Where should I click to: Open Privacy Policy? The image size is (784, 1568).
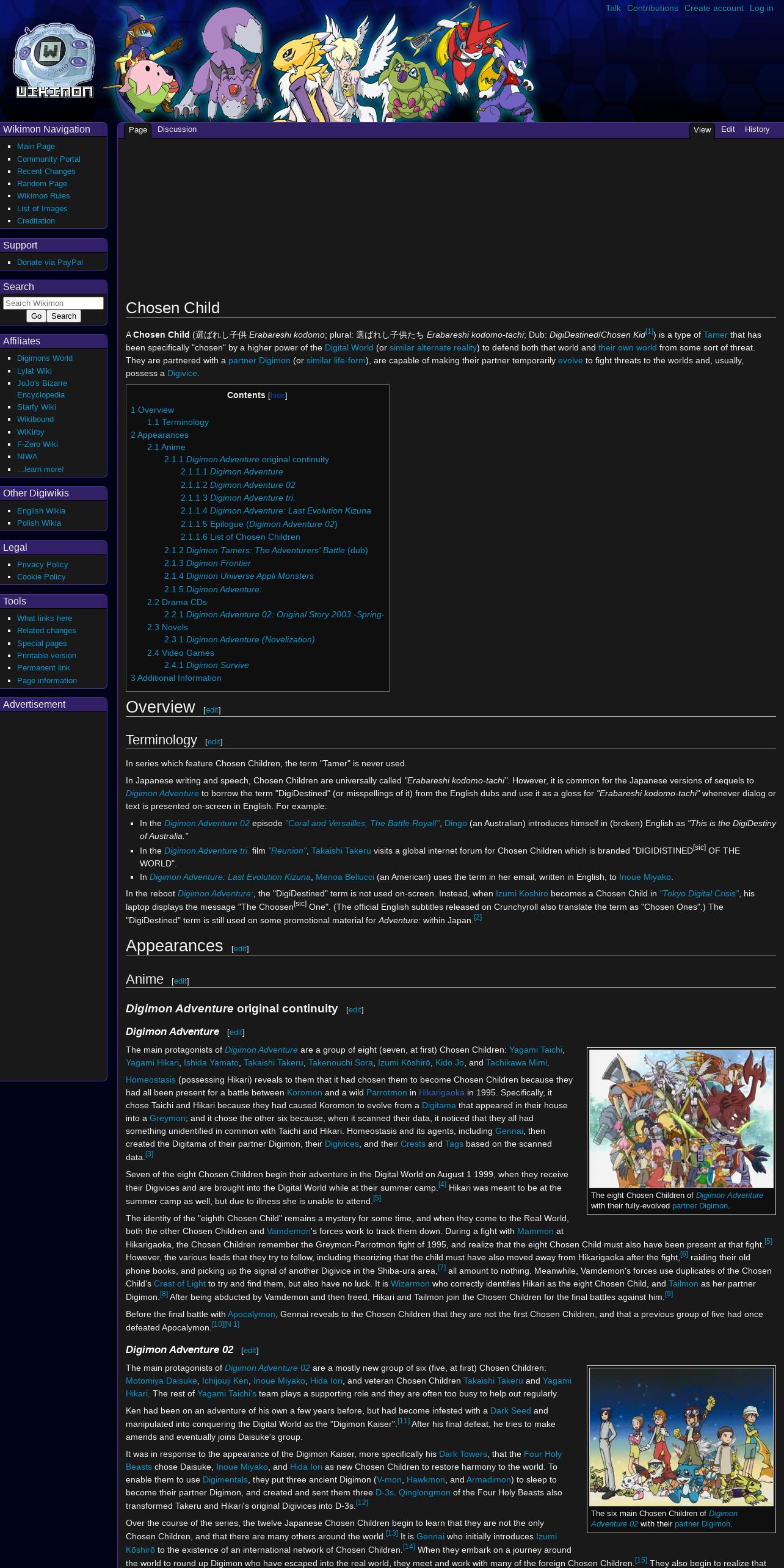[43, 565]
